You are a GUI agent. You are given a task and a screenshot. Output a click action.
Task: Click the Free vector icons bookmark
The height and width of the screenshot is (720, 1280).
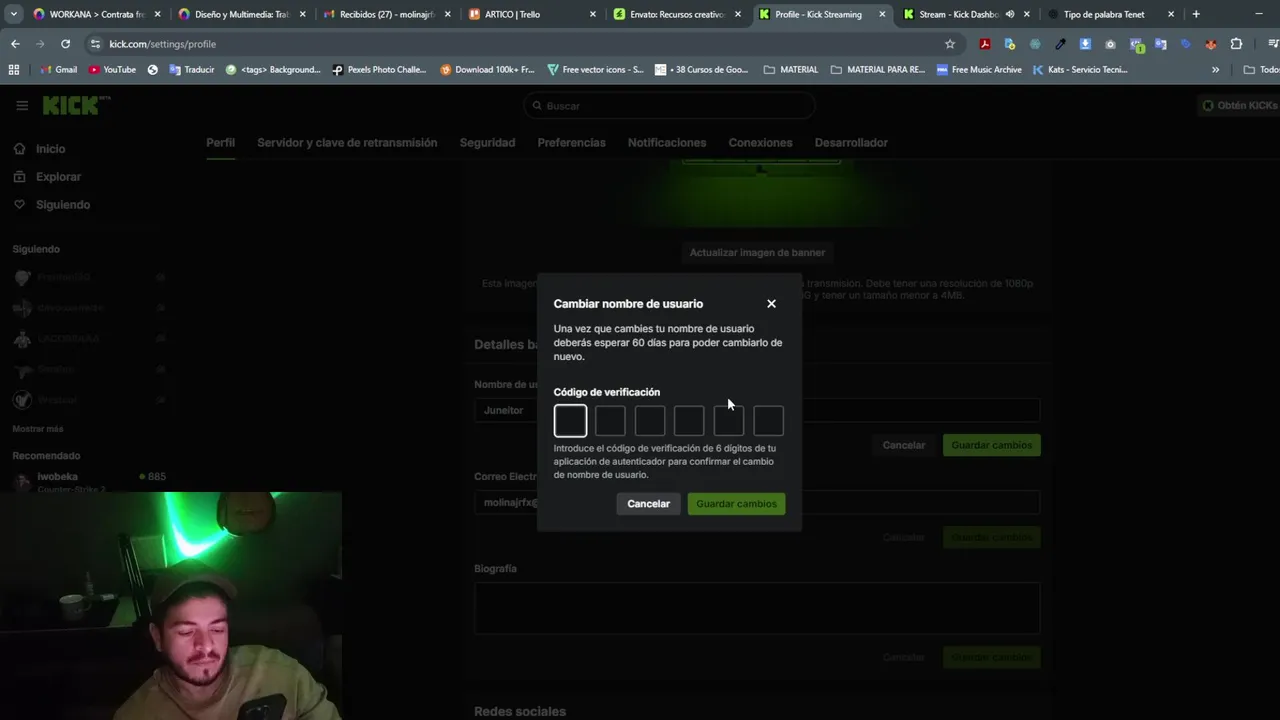coord(595,70)
